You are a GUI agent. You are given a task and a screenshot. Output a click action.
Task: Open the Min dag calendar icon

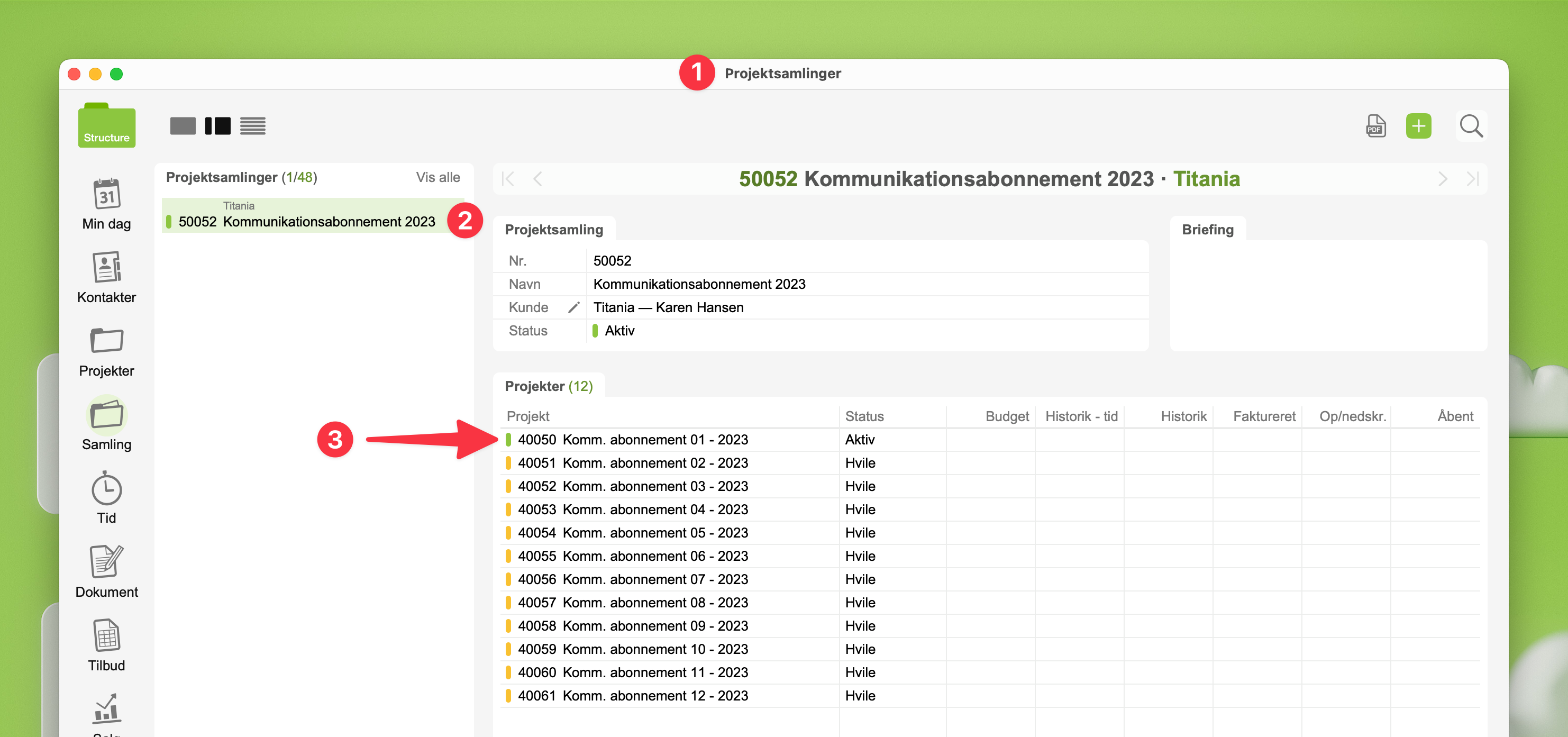pos(106,194)
